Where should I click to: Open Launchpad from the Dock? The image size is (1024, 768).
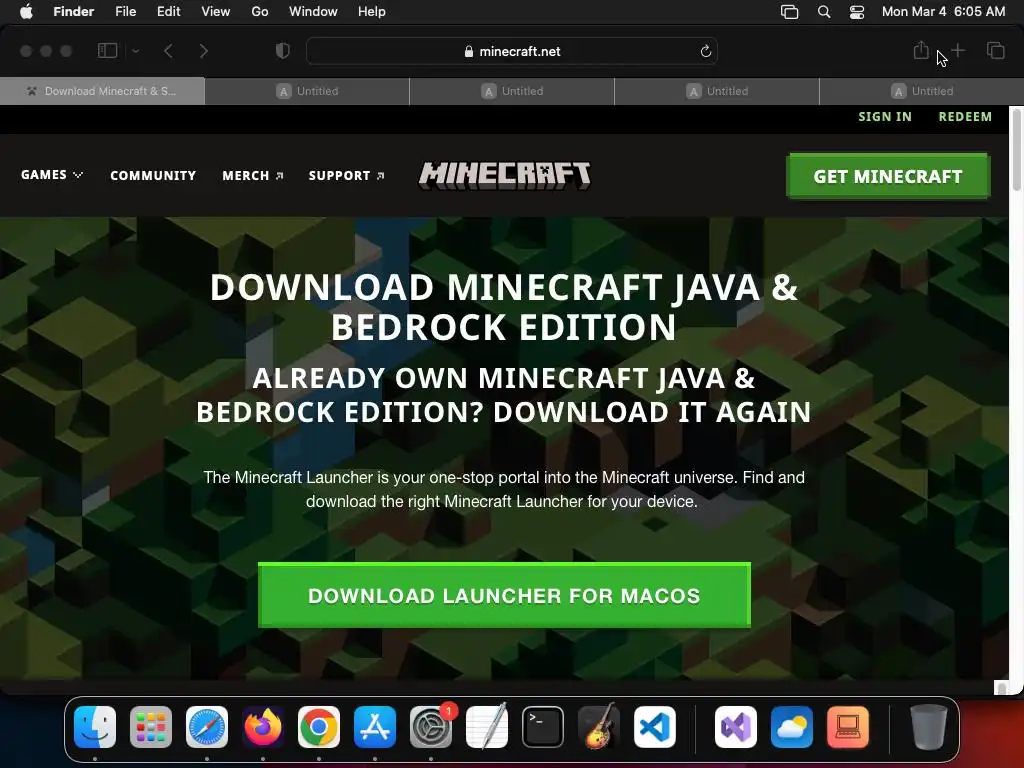pos(151,727)
